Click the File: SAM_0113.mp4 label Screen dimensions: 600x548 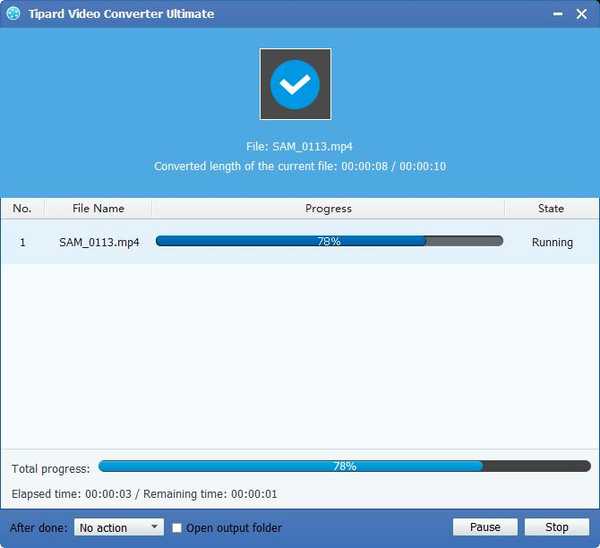(x=299, y=147)
